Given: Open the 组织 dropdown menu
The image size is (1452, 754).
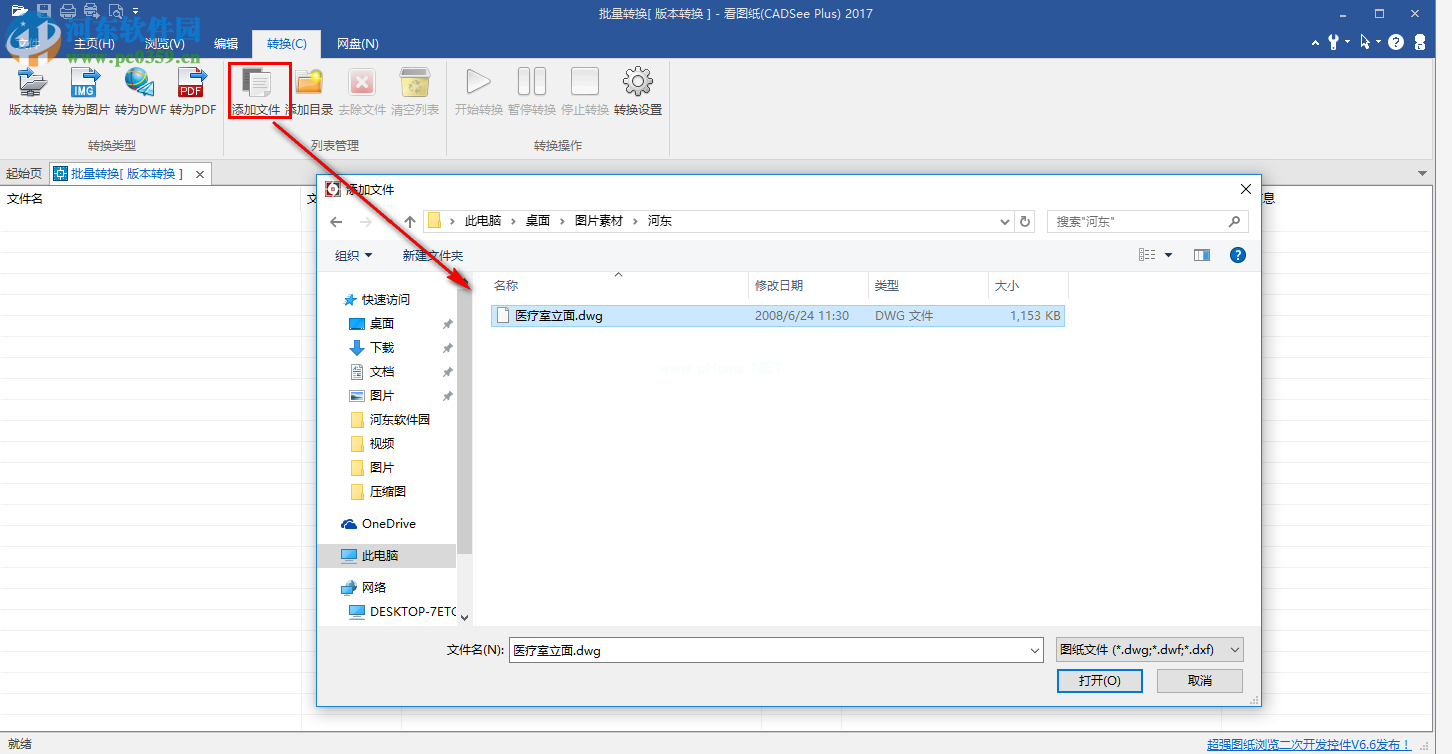Looking at the screenshot, I should point(354,255).
